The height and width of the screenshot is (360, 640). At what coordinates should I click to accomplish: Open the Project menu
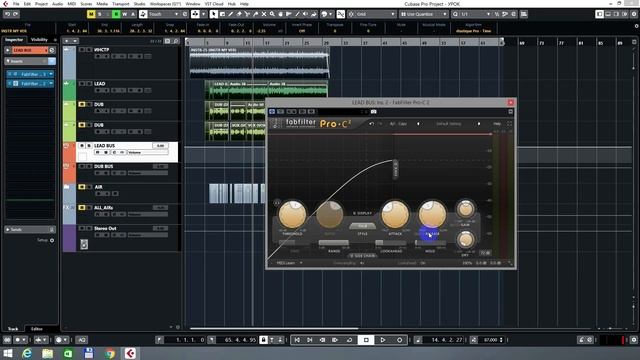[41, 4]
